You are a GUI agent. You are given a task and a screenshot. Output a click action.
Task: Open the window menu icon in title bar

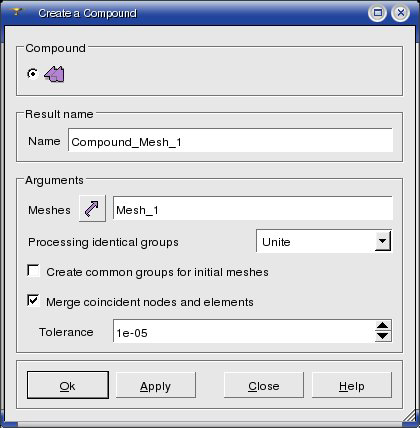16,12
